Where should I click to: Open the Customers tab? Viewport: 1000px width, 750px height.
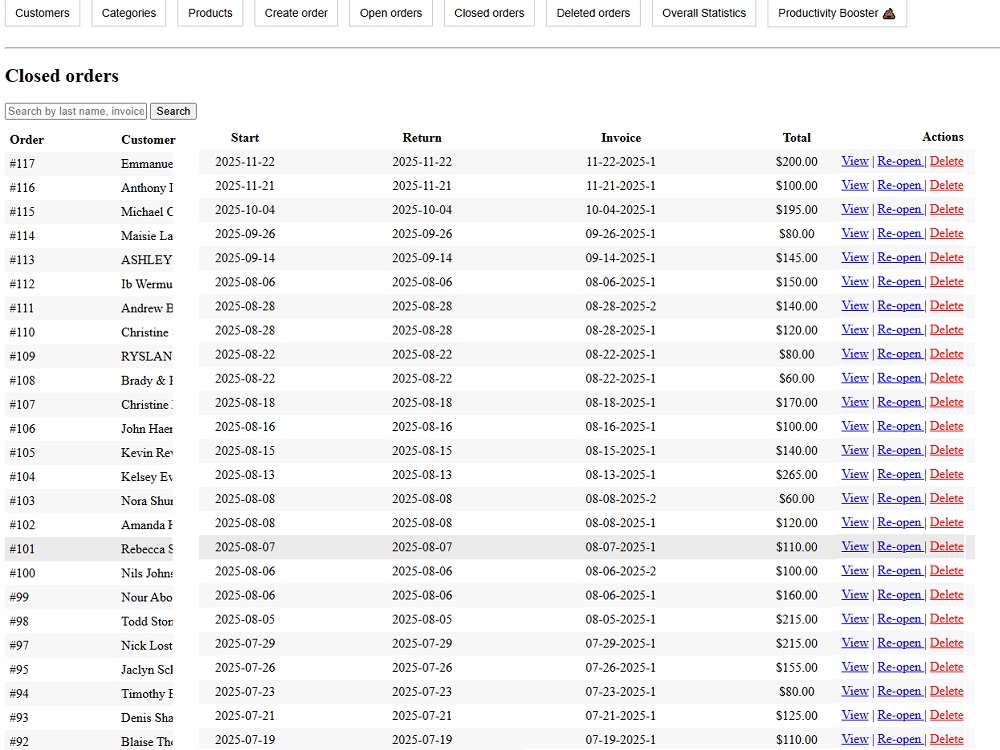point(42,13)
